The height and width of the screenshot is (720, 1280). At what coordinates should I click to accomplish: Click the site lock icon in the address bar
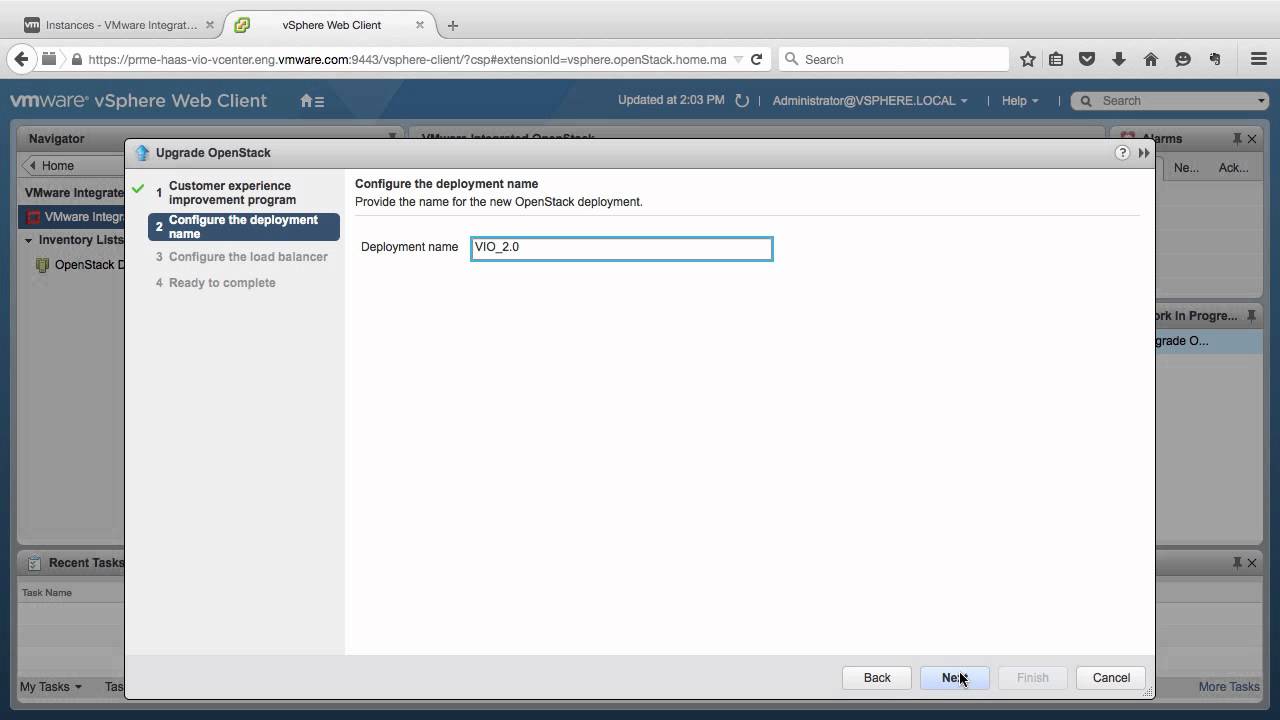(76, 59)
